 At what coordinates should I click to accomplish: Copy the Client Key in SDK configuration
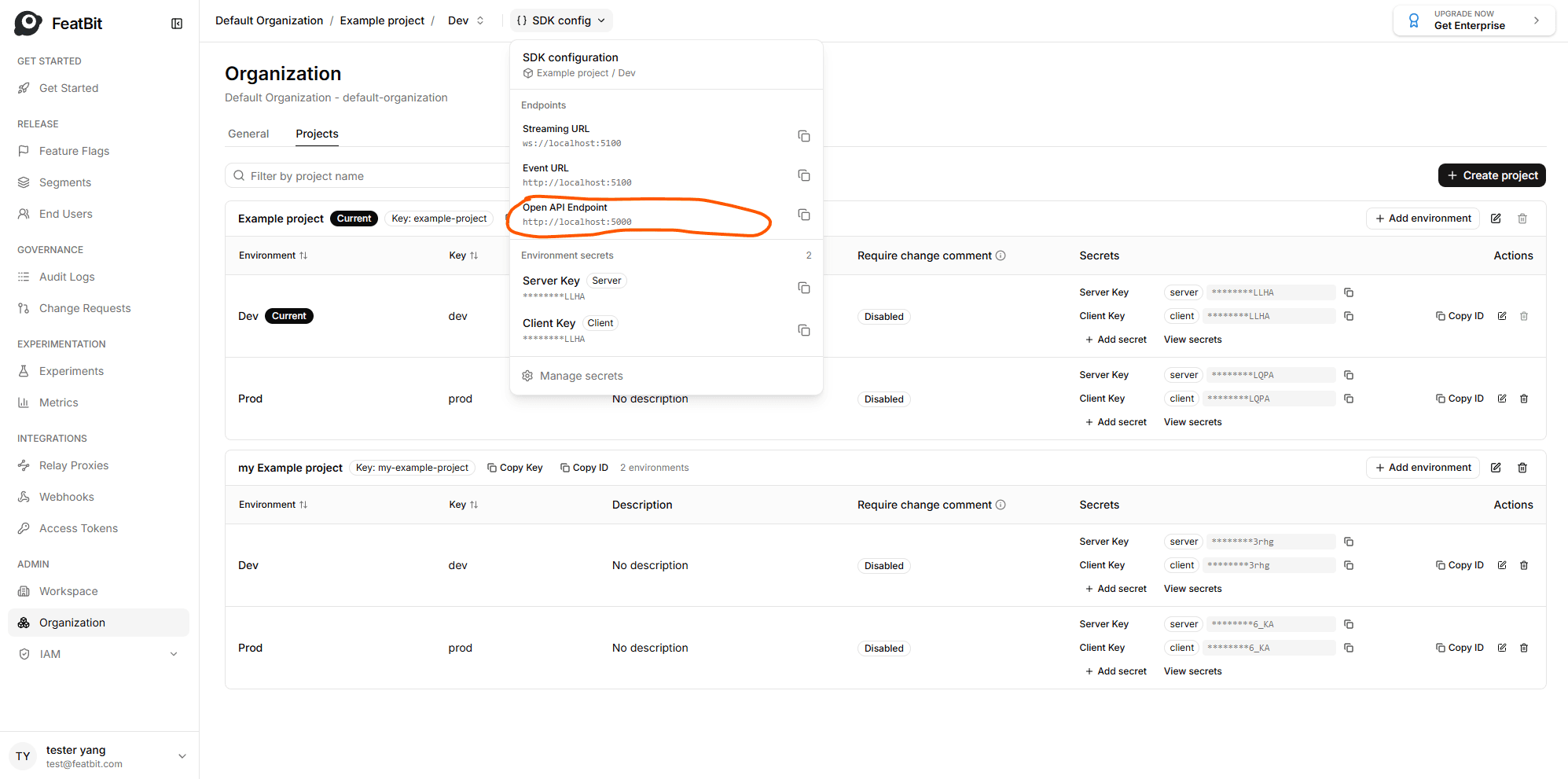[803, 330]
